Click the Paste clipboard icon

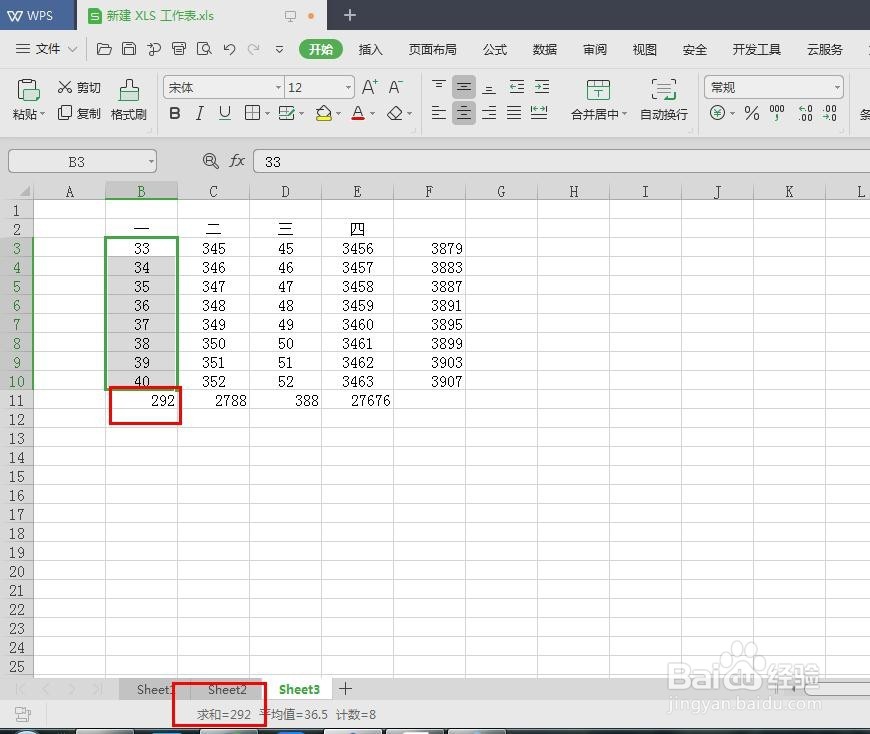28,90
